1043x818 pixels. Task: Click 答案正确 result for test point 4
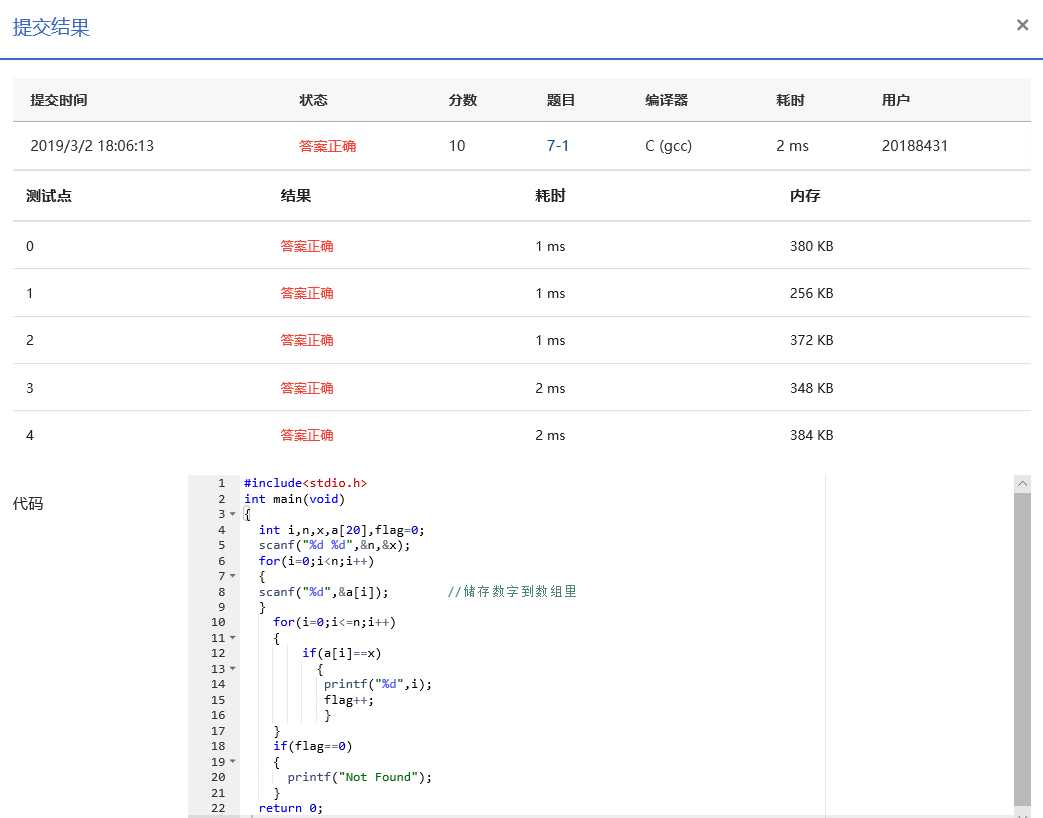click(x=307, y=435)
